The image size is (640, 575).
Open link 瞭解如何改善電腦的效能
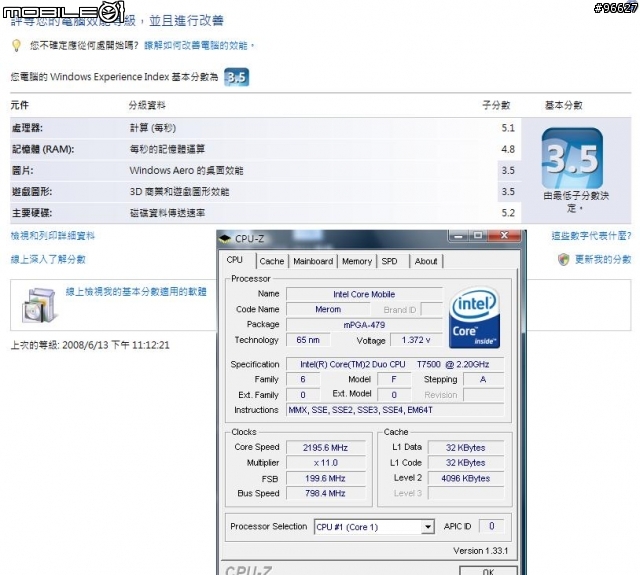[x=198, y=45]
